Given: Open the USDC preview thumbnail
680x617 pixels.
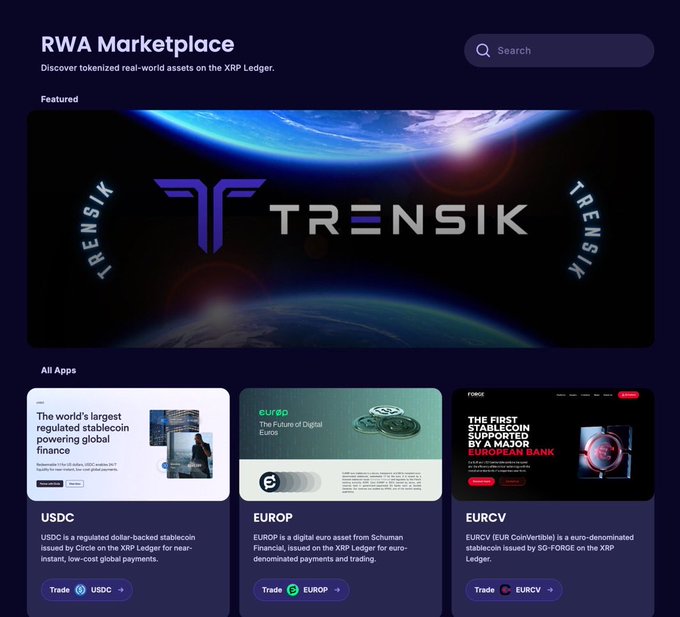Looking at the screenshot, I should [x=128, y=444].
